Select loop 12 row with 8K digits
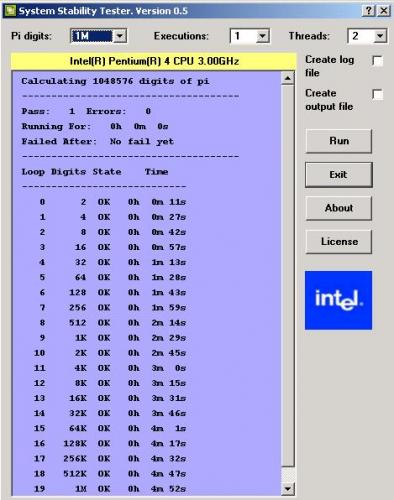Screen dimensions: 394x500 coord(110,383)
